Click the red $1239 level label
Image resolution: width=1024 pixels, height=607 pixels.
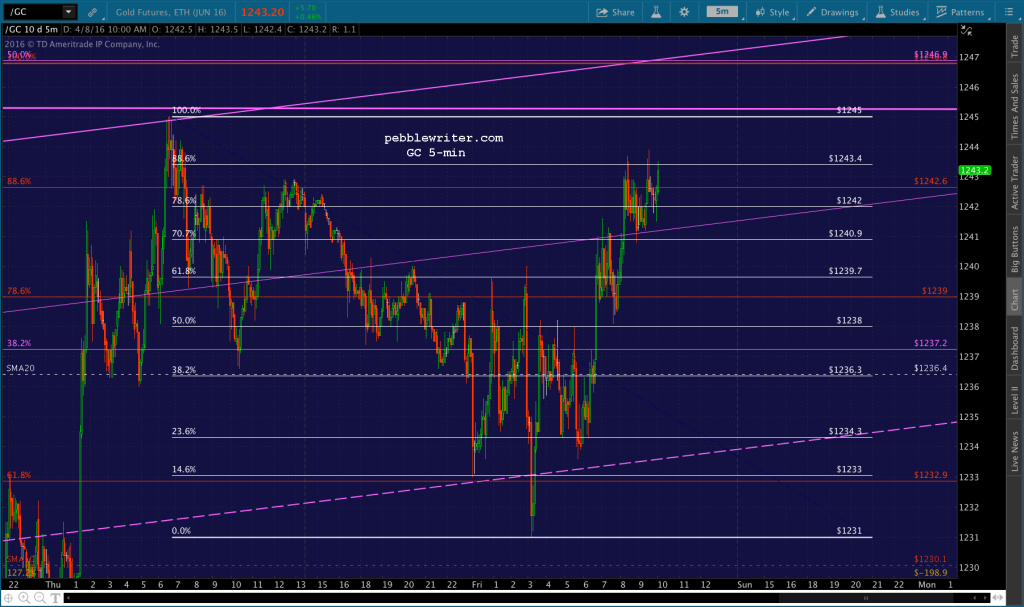coord(935,291)
